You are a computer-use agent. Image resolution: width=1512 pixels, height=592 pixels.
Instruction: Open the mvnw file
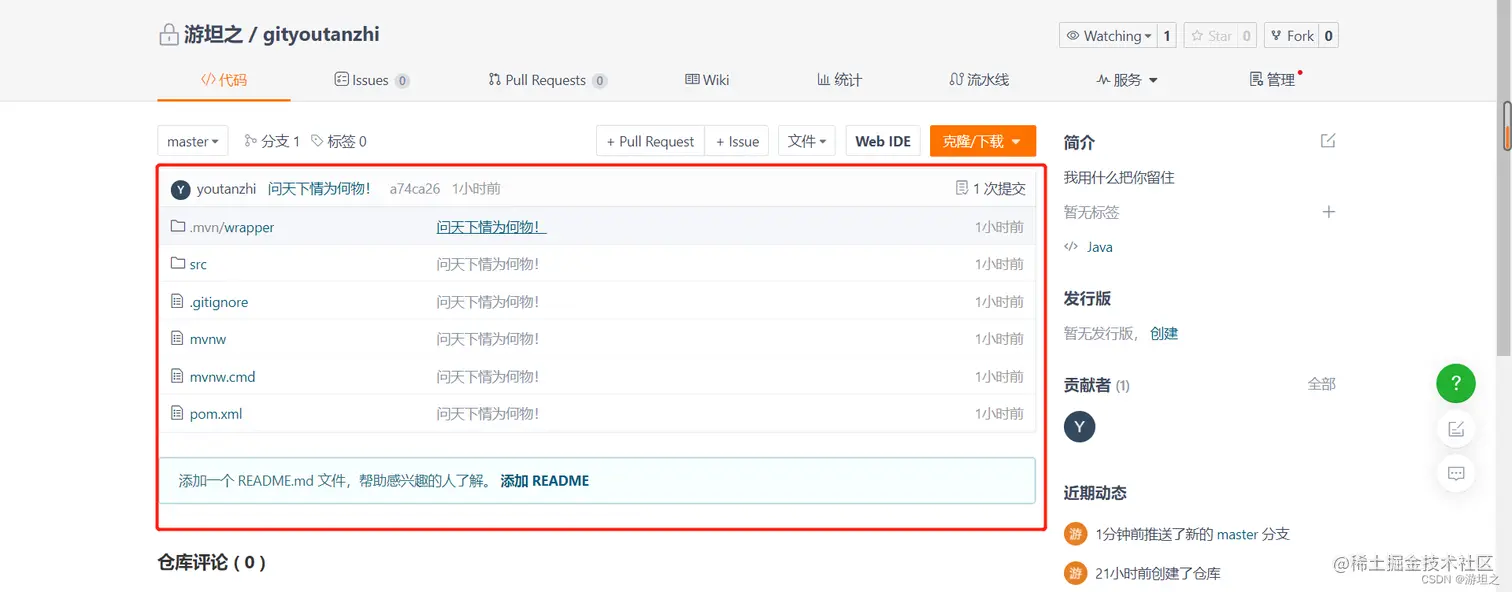click(x=208, y=339)
